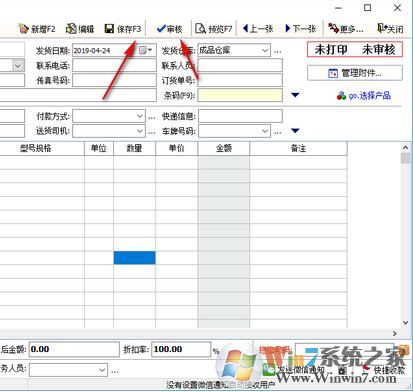Open the 发货日期 calendar picker

146,50
